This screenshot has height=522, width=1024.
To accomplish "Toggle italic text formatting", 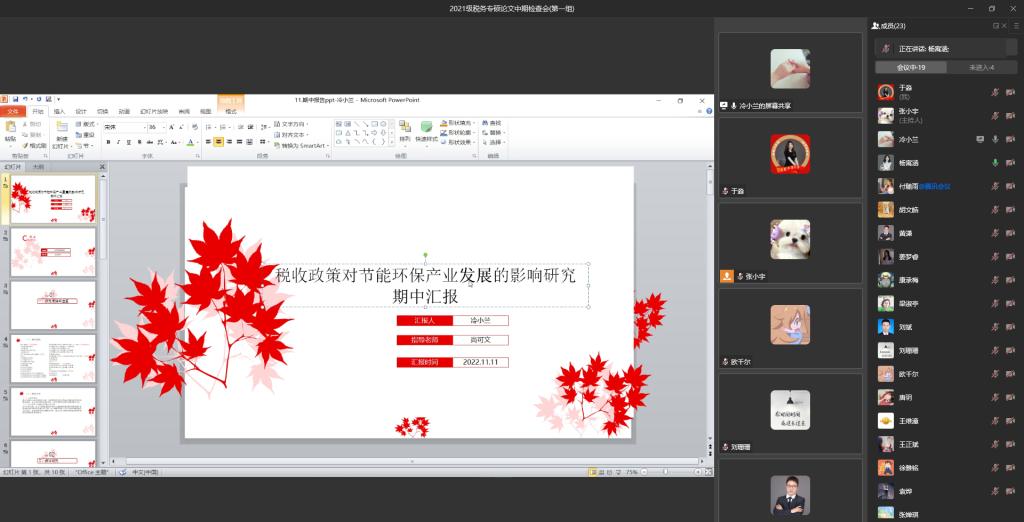I will tap(118, 142).
